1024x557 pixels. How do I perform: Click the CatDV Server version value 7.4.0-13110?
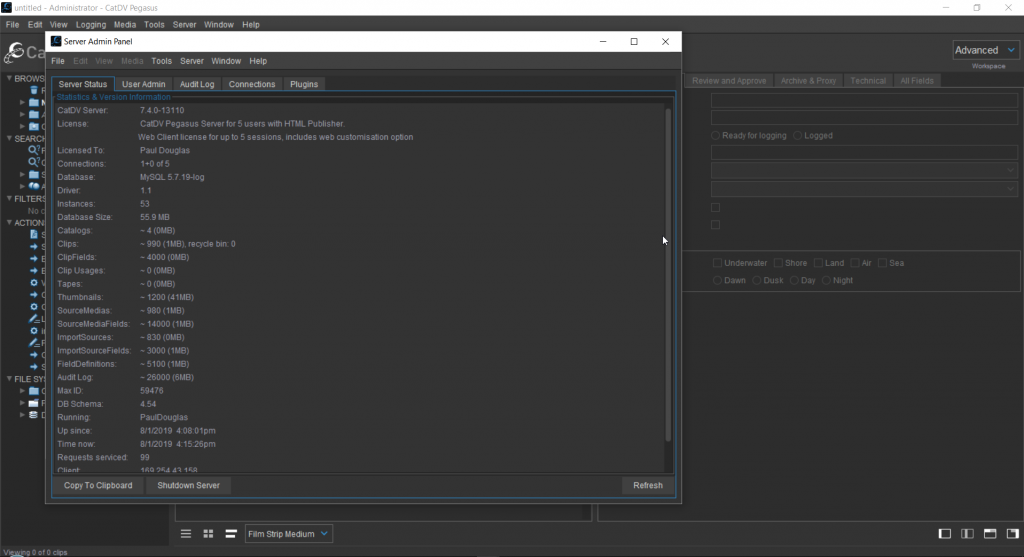[x=162, y=110]
